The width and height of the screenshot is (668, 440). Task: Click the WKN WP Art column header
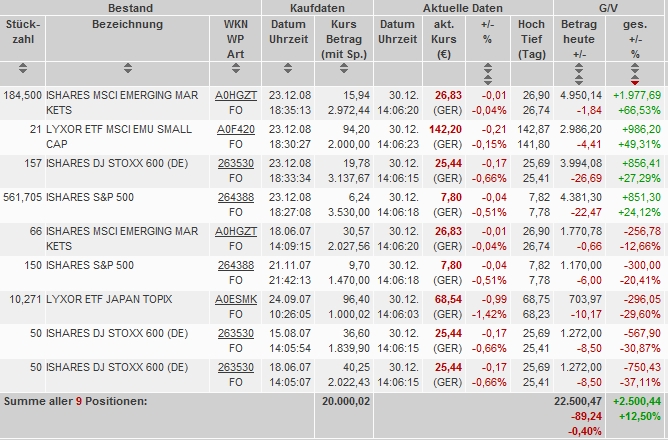(235, 38)
